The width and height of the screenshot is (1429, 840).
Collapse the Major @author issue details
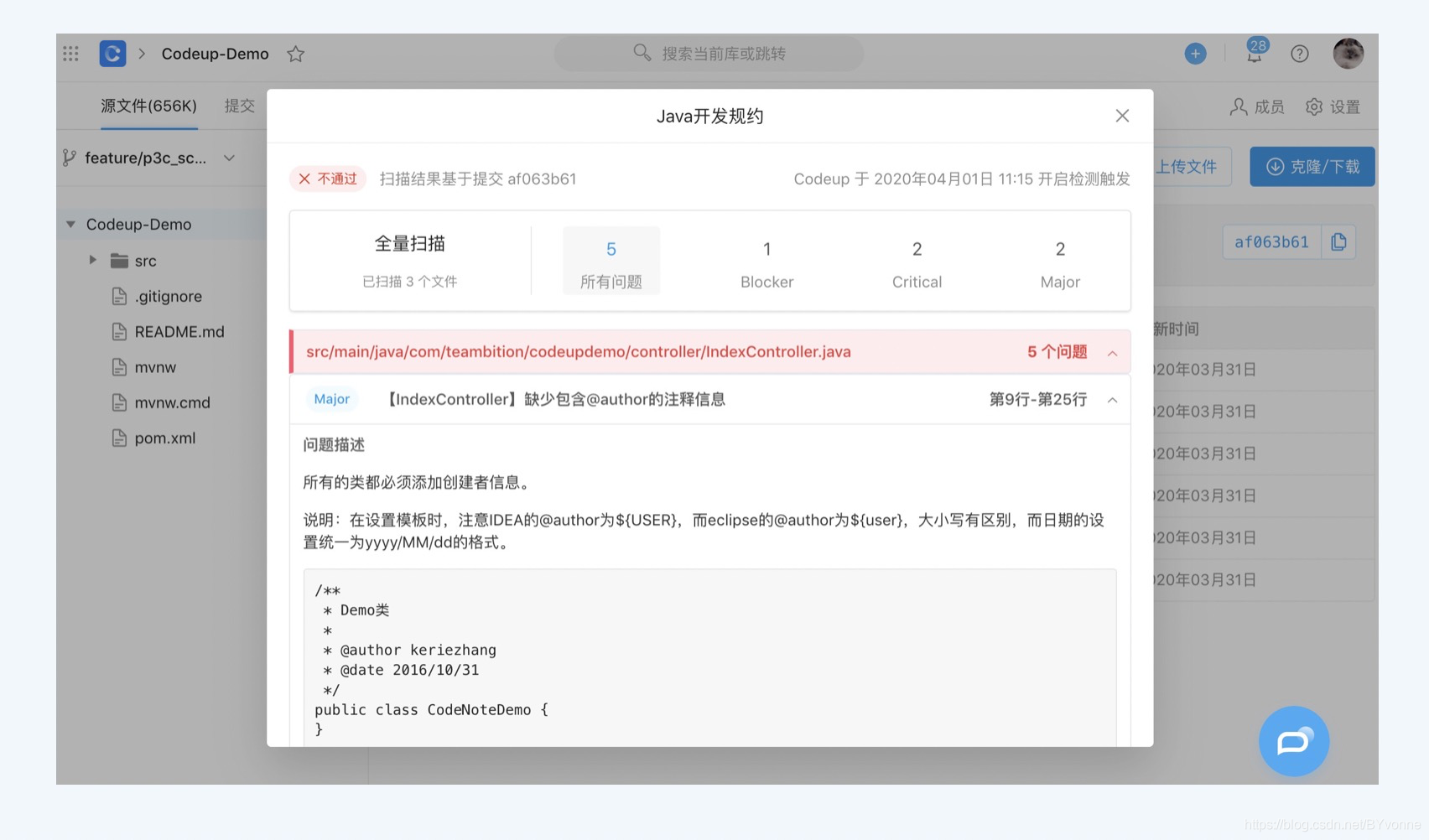pyautogui.click(x=1114, y=400)
